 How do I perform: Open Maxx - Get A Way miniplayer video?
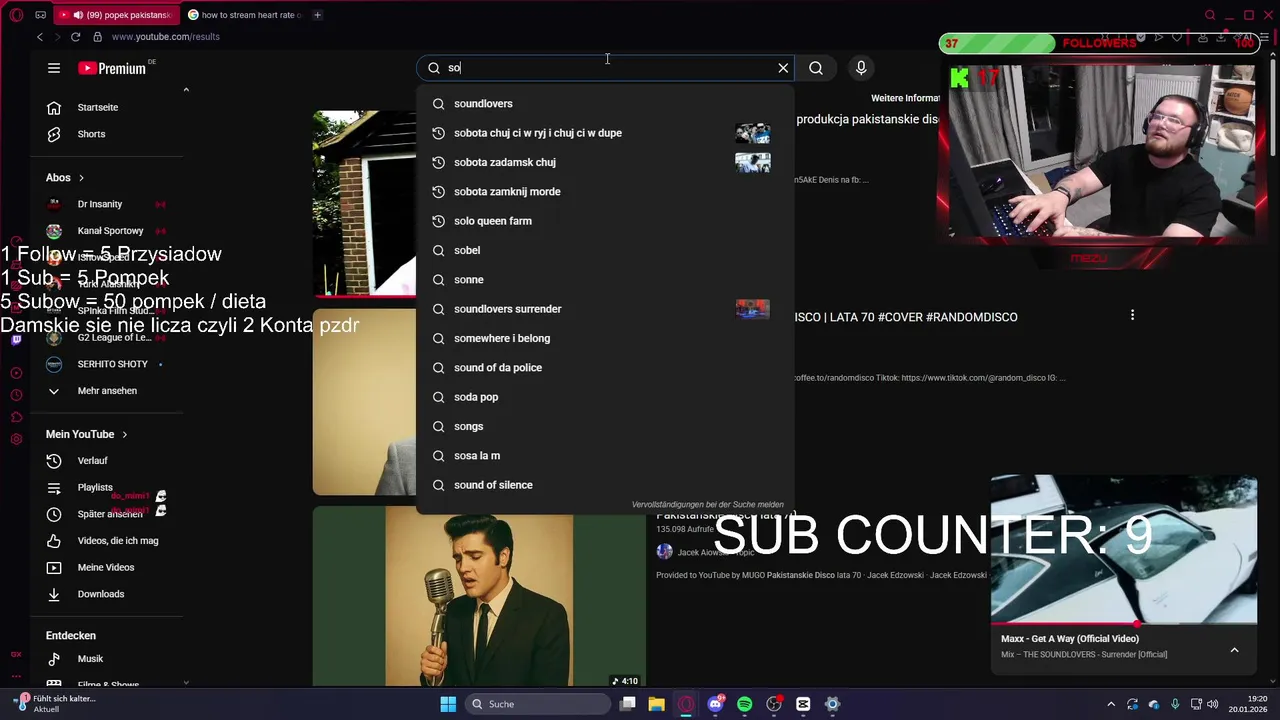1124,549
